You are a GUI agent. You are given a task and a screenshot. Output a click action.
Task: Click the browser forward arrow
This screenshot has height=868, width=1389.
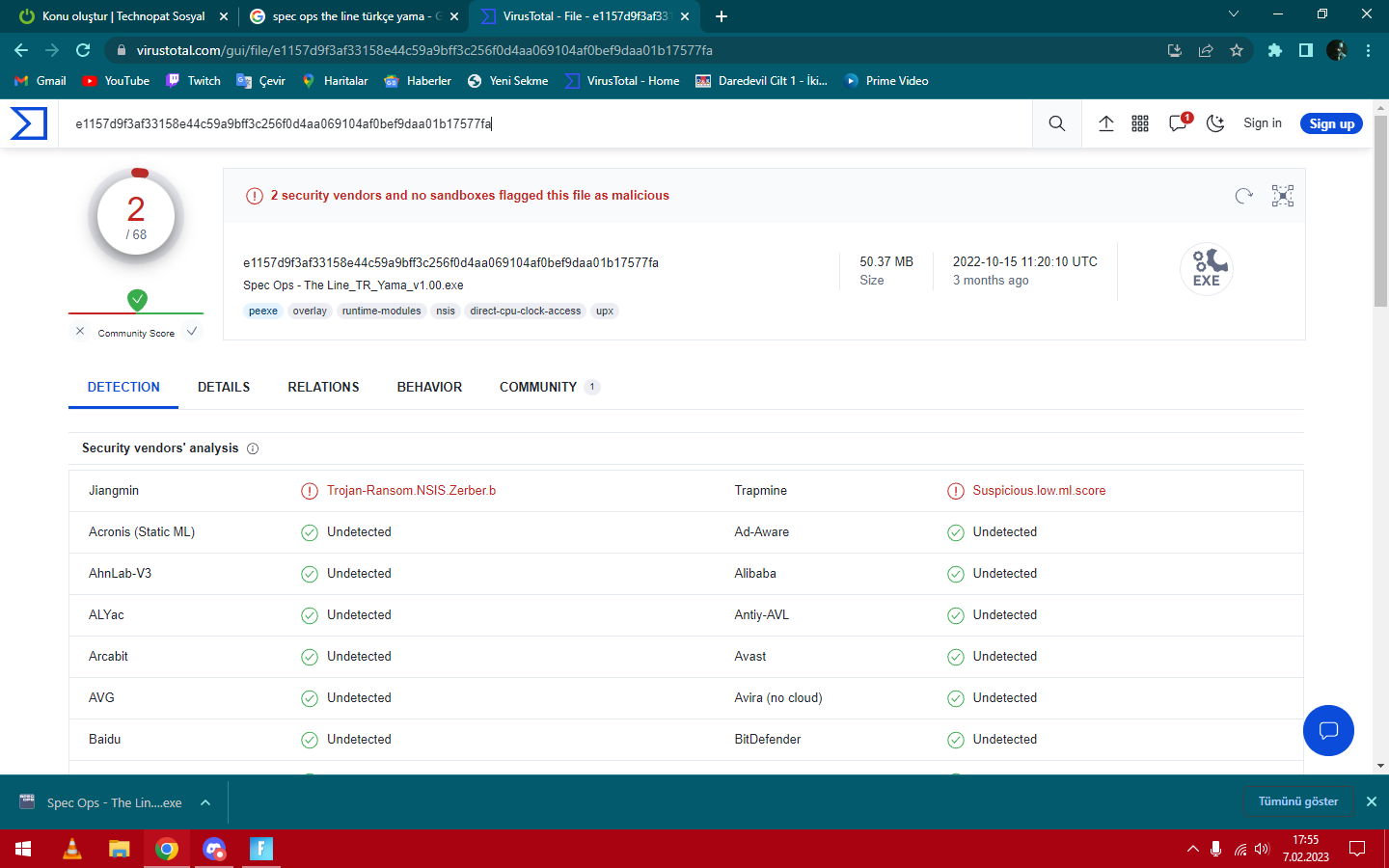(x=52, y=50)
